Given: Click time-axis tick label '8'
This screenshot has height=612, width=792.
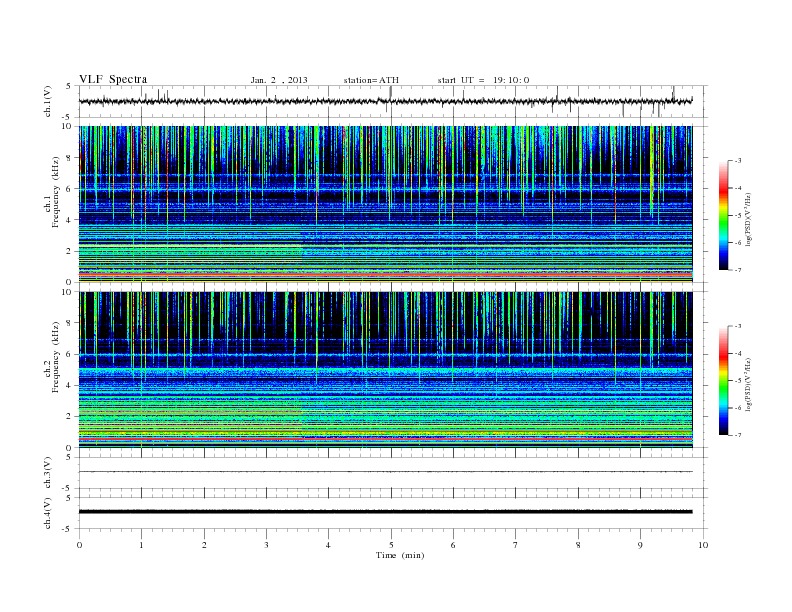Looking at the screenshot, I should 578,545.
